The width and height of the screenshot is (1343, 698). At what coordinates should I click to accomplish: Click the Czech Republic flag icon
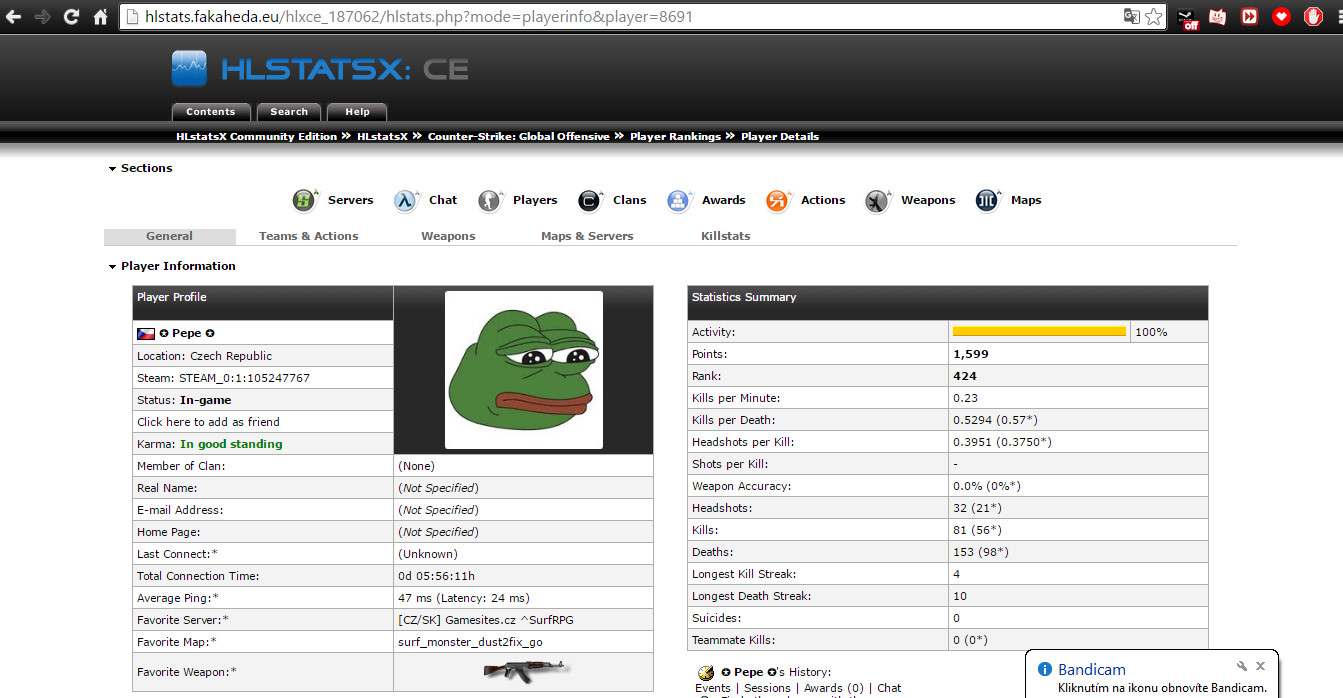(x=145, y=333)
